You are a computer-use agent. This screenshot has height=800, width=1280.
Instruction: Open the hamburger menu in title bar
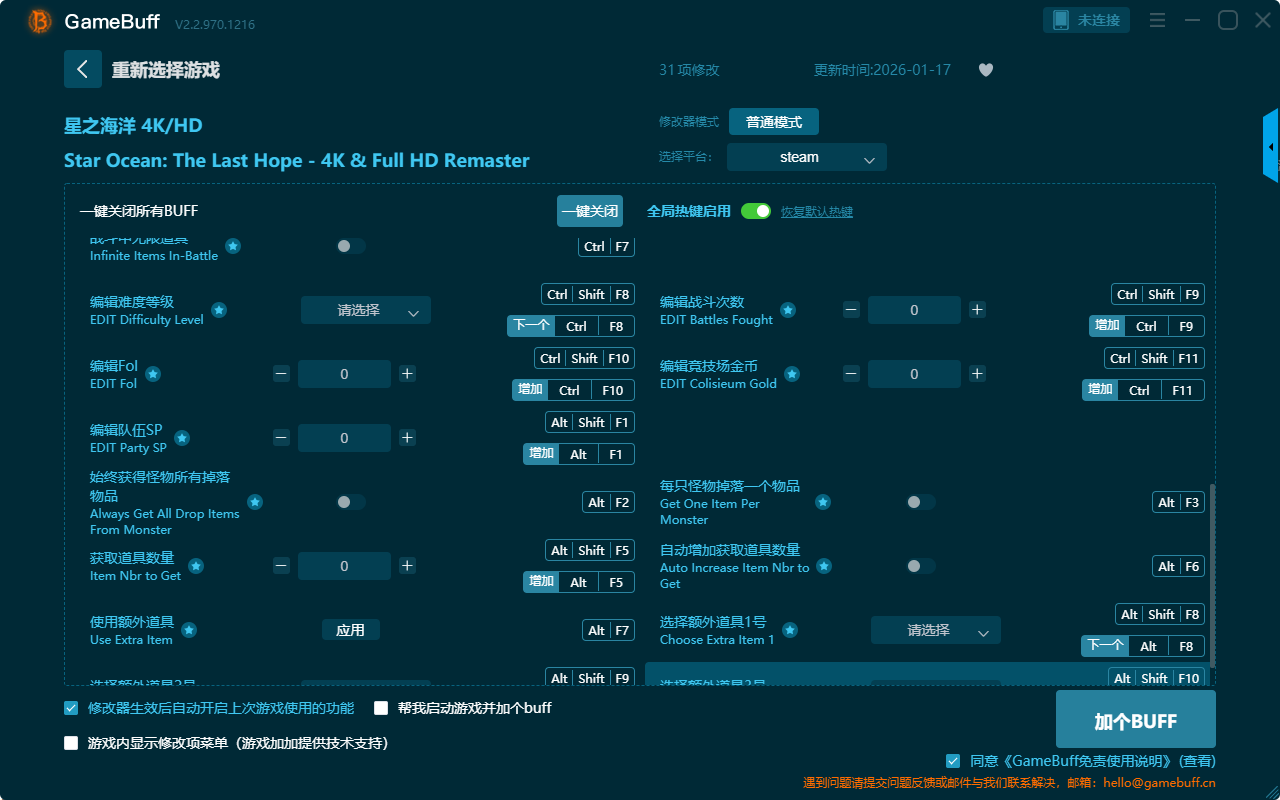pyautogui.click(x=1157, y=20)
